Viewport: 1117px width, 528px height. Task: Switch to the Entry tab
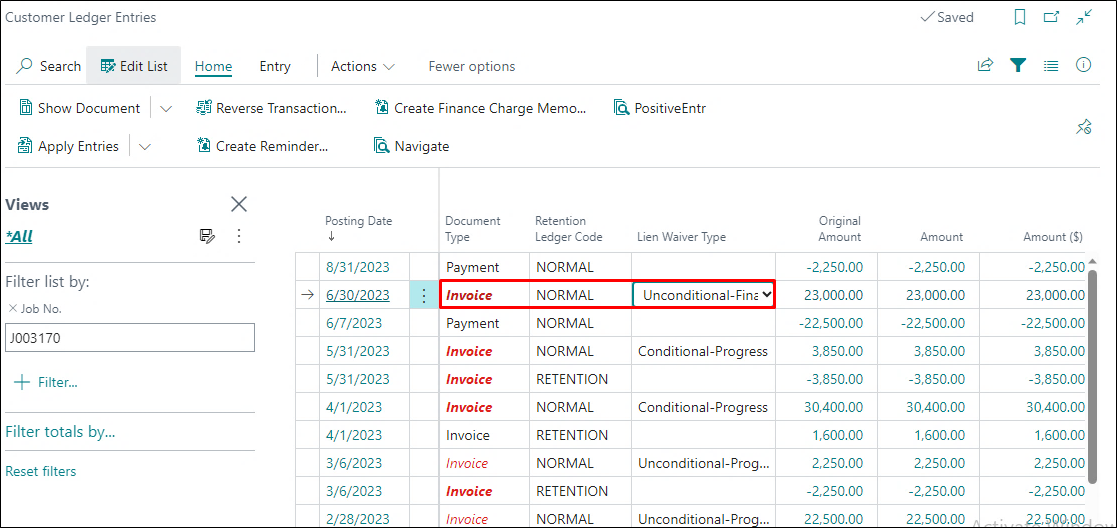[275, 66]
